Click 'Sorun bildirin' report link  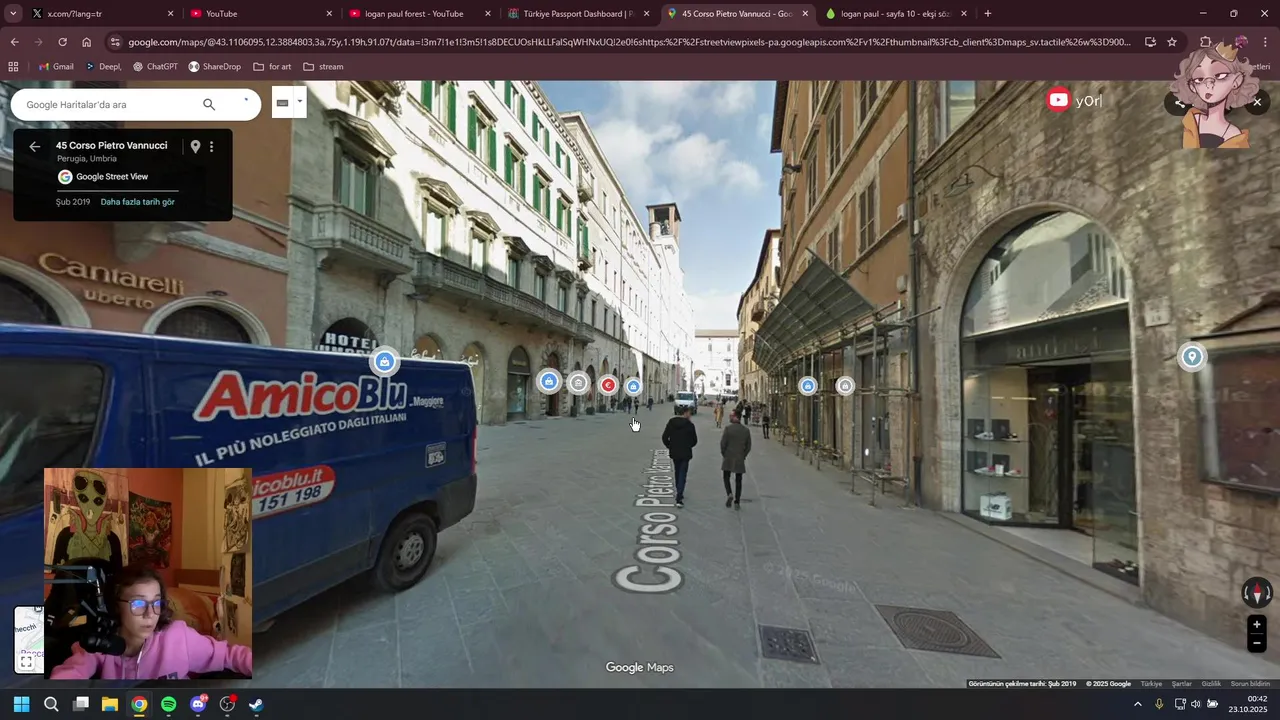point(1250,684)
